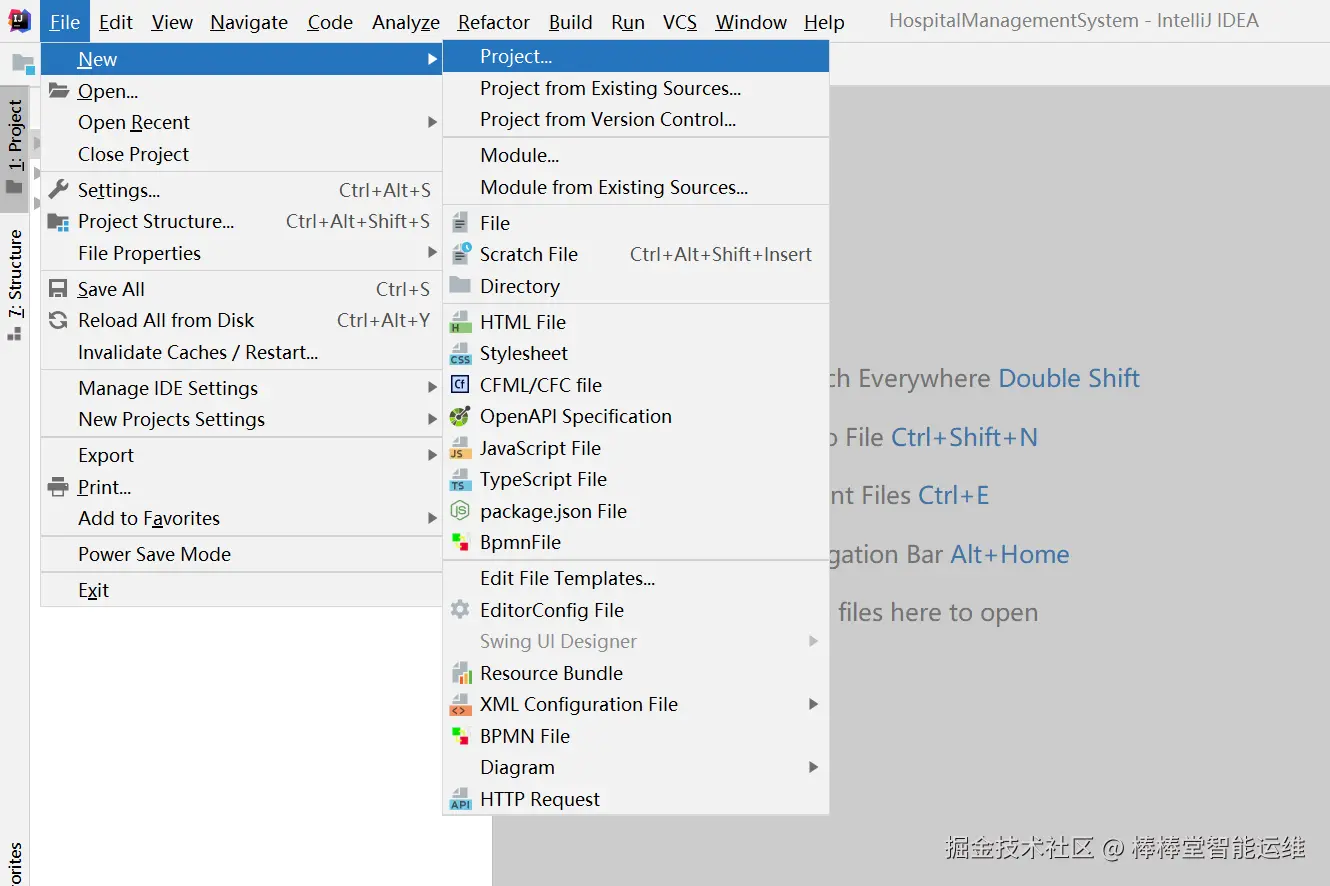Open the Window menu
This screenshot has height=886, width=1330.
coord(751,22)
